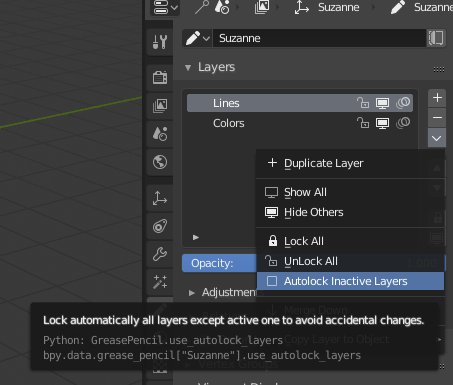
Task: Open the Modifiers wrench tab
Action: click(x=160, y=254)
